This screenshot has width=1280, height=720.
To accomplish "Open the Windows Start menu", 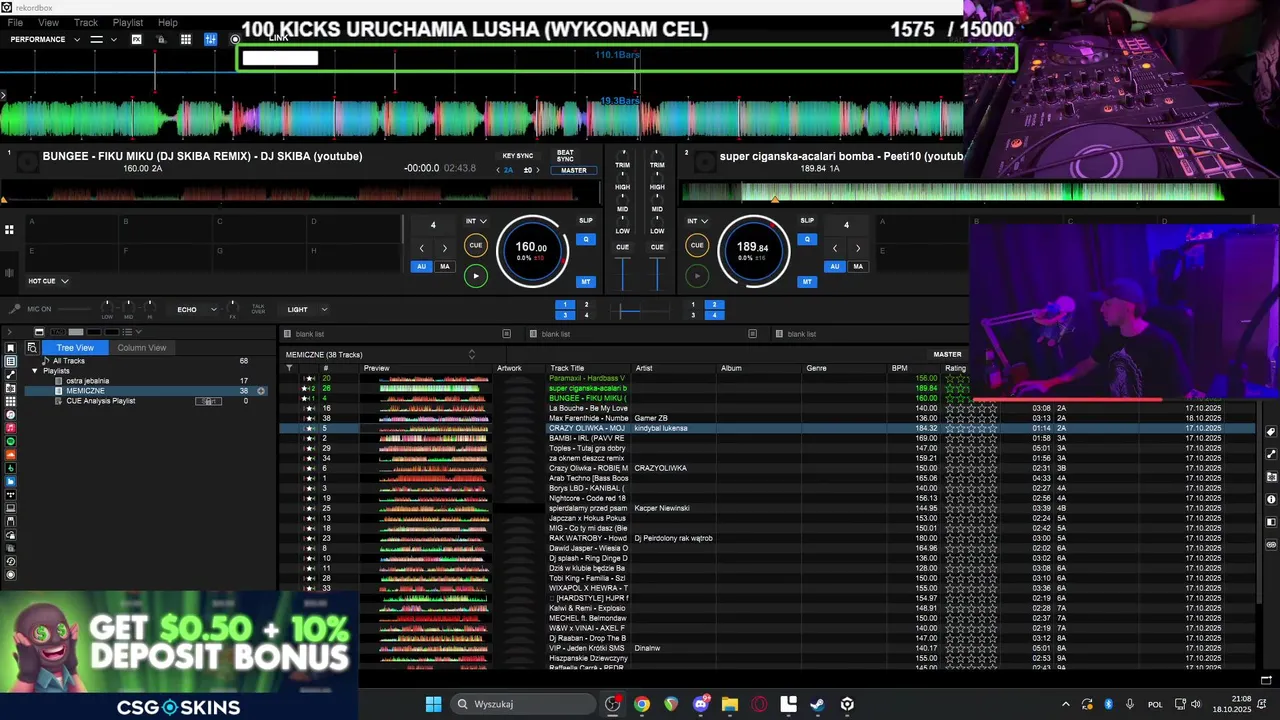I will [x=433, y=704].
